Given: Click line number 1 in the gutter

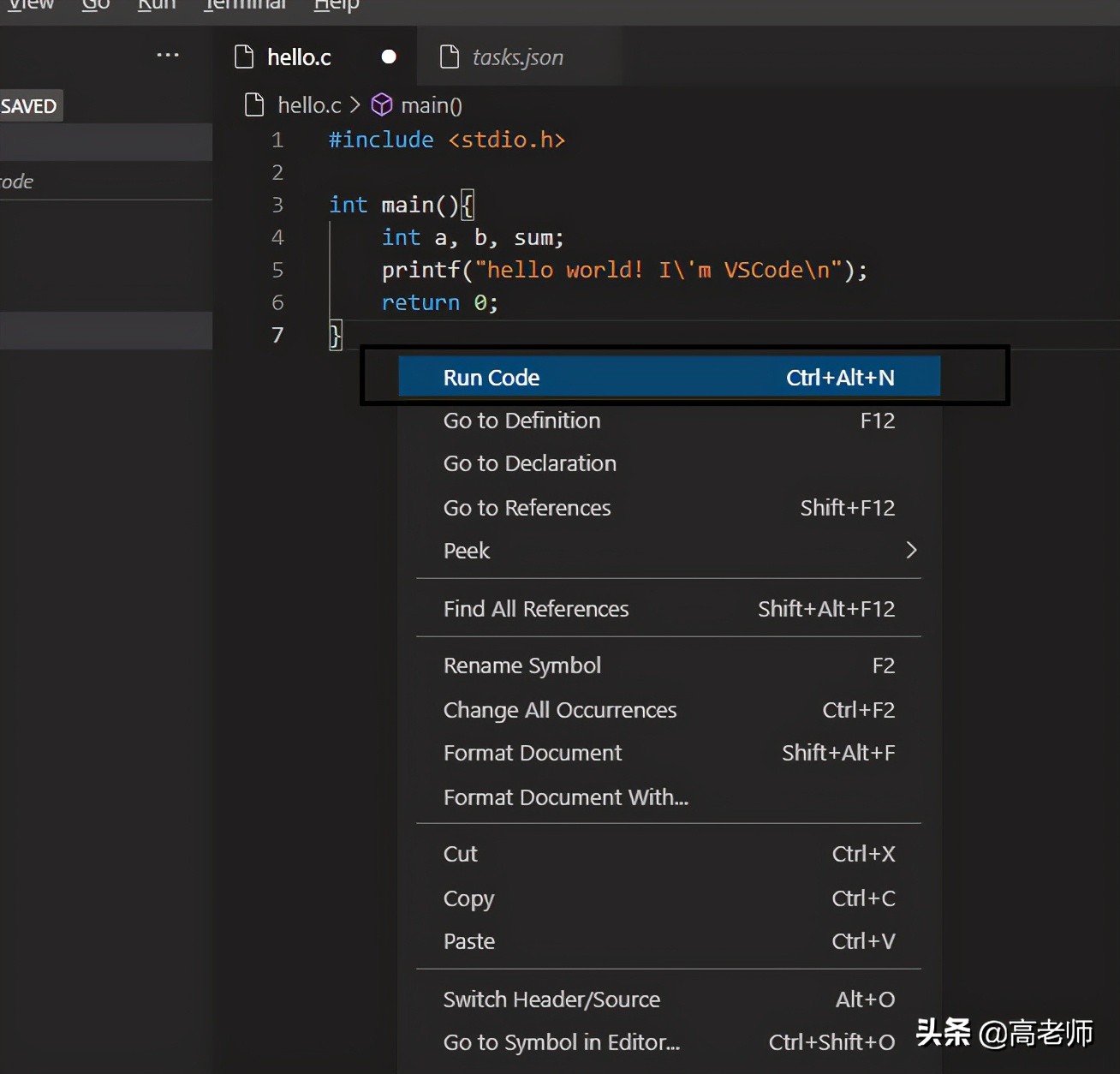Looking at the screenshot, I should tap(277, 140).
